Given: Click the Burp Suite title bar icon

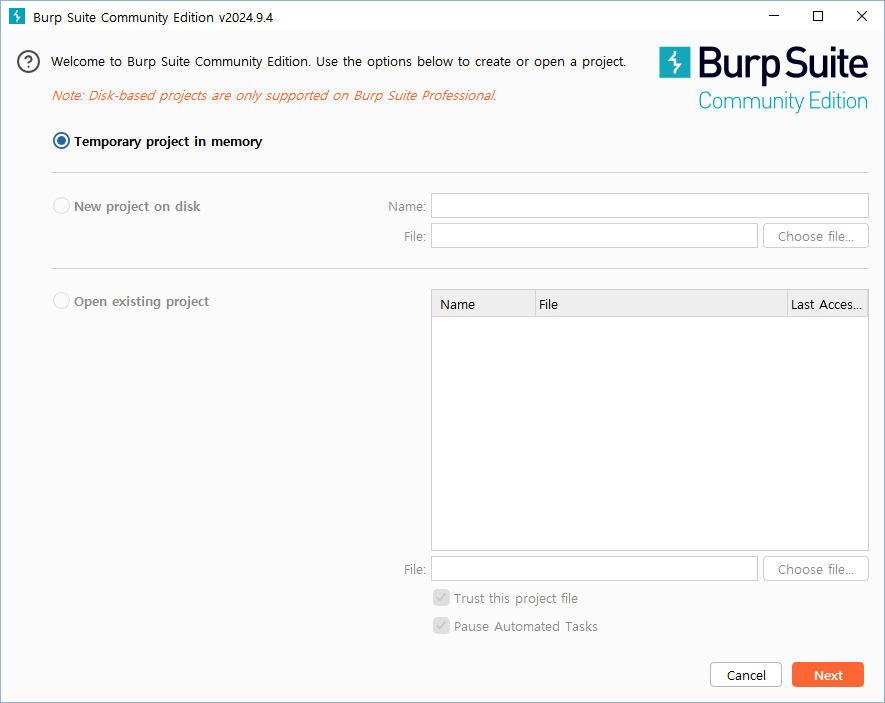Looking at the screenshot, I should coord(17,16).
